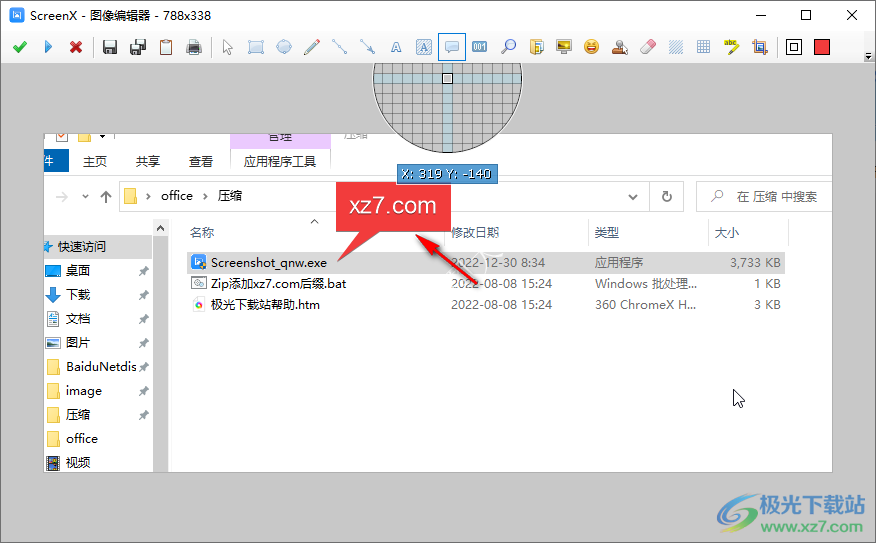
Task: Confirm edits with the green checkmark
Action: click(x=20, y=47)
